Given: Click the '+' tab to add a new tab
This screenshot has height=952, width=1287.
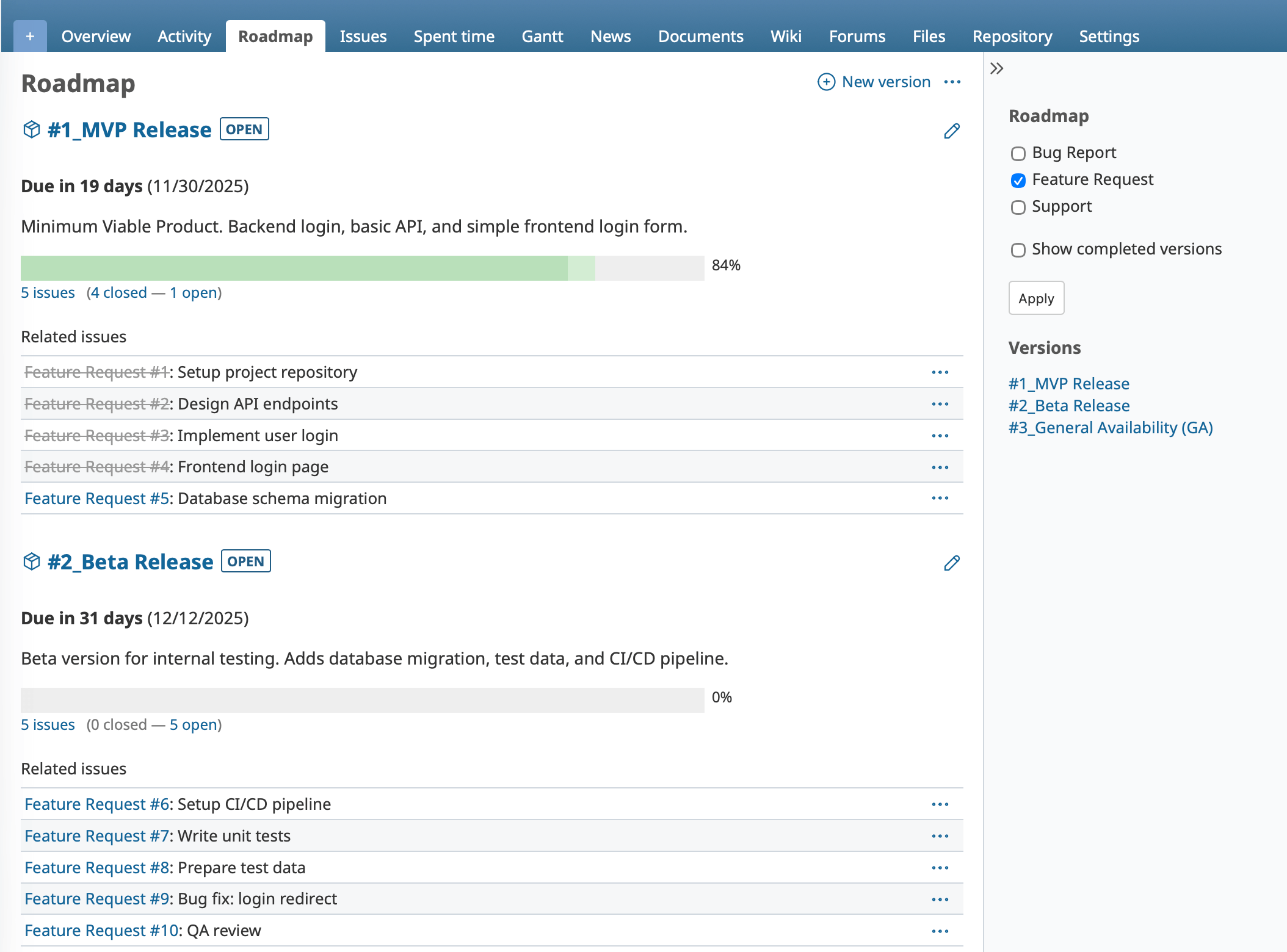Looking at the screenshot, I should point(29,36).
